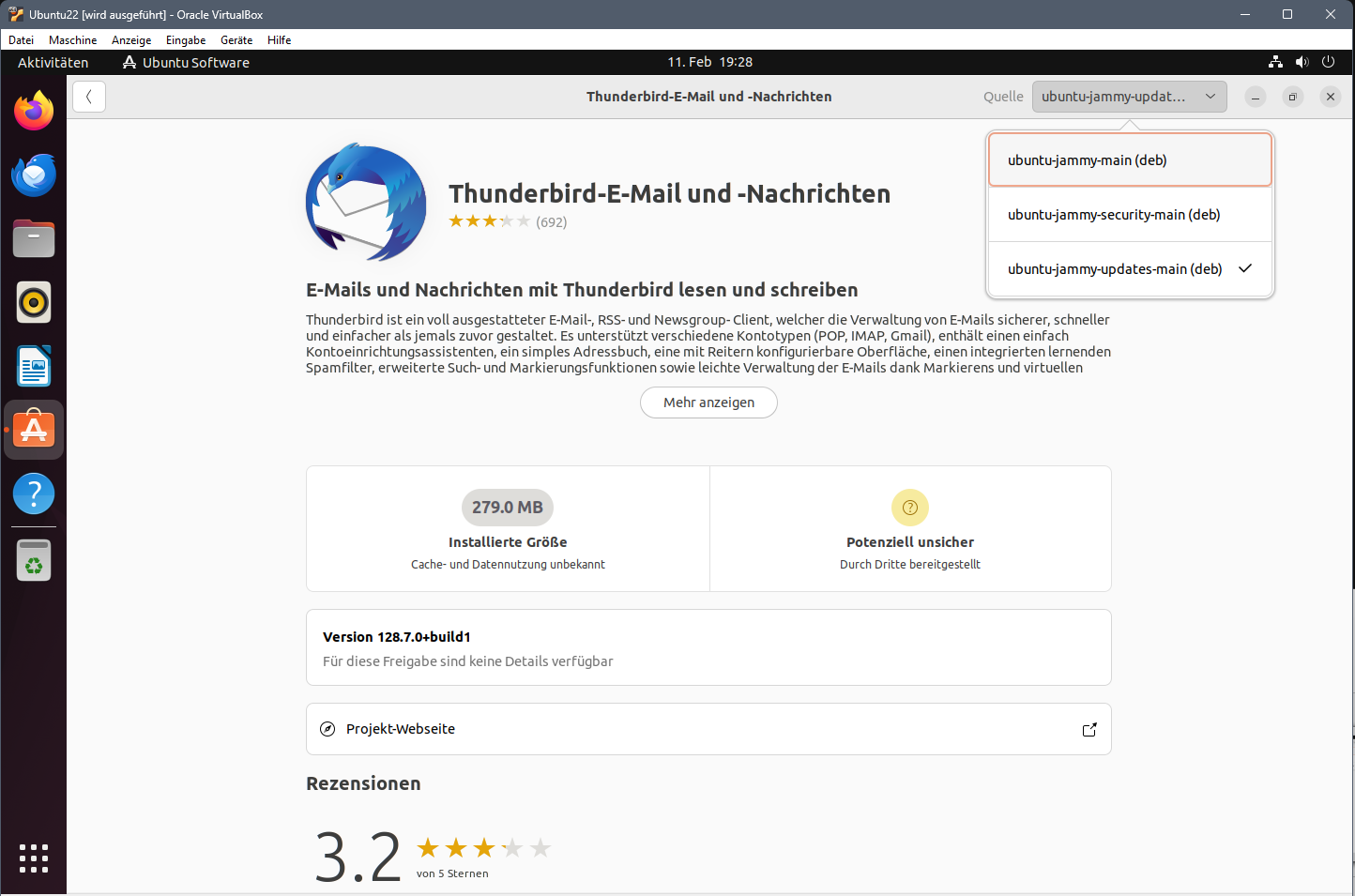The width and height of the screenshot is (1355, 896).
Task: Maximize the Ubuntu Software window
Action: click(x=1293, y=97)
